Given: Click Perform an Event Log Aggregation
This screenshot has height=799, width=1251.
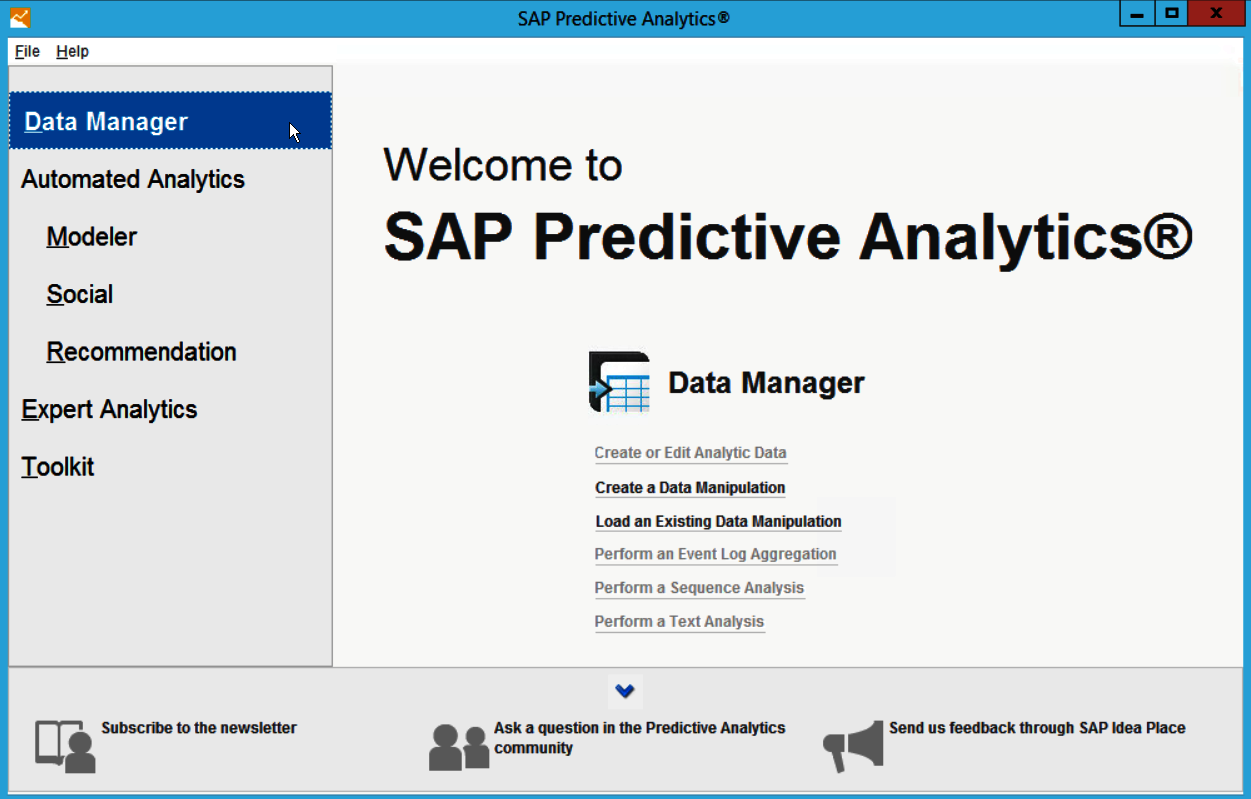Looking at the screenshot, I should point(715,554).
